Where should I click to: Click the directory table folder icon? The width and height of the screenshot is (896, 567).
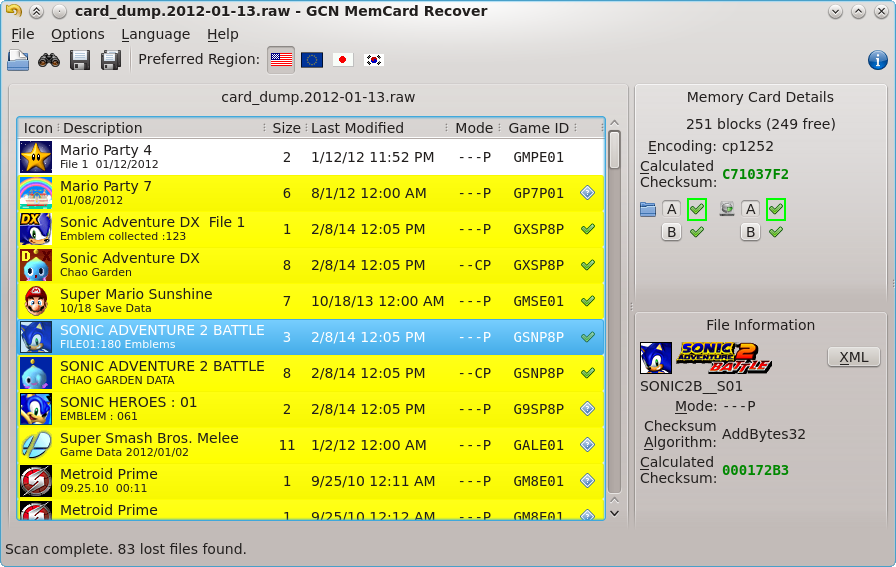pos(648,209)
